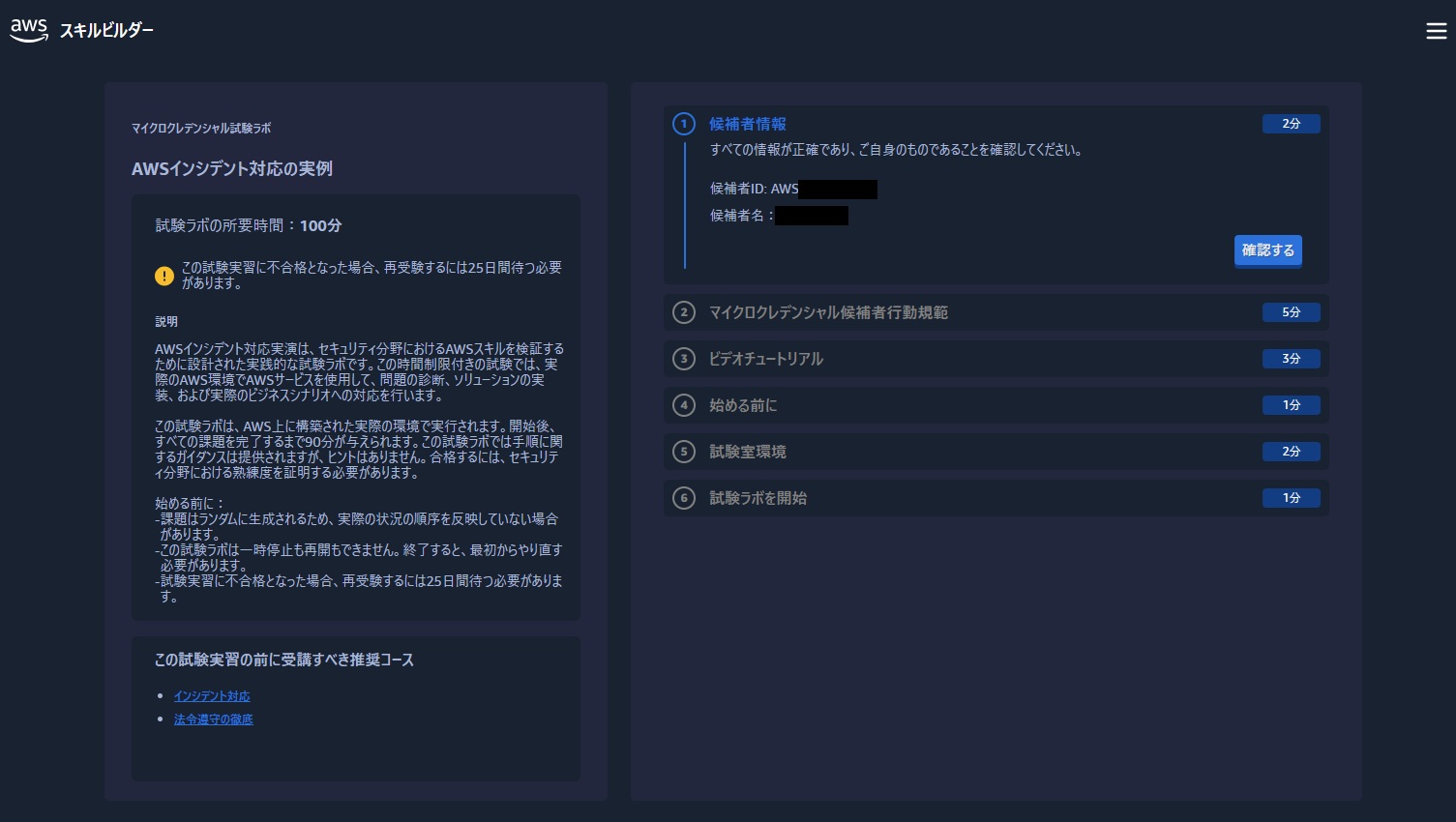Click the 説明 section label

(x=166, y=321)
